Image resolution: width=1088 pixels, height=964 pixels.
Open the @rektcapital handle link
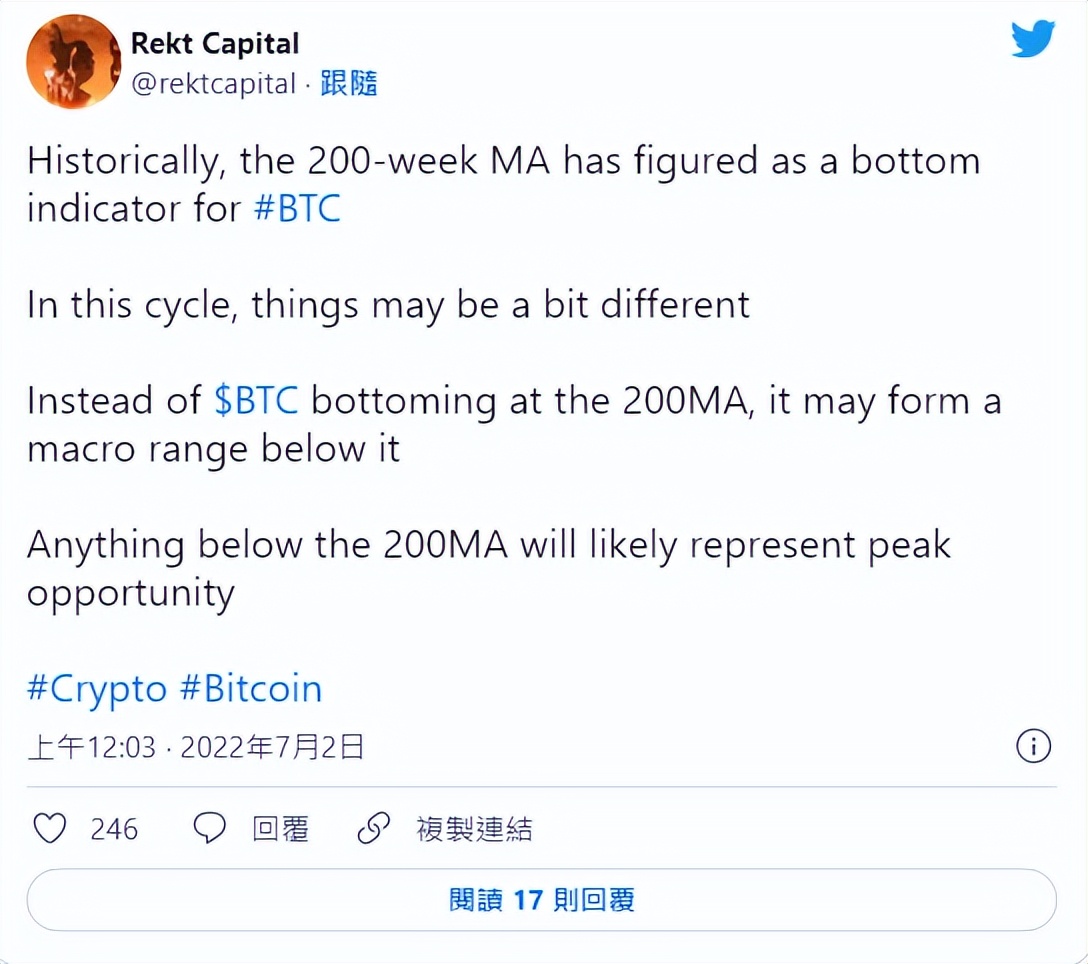[x=214, y=85]
